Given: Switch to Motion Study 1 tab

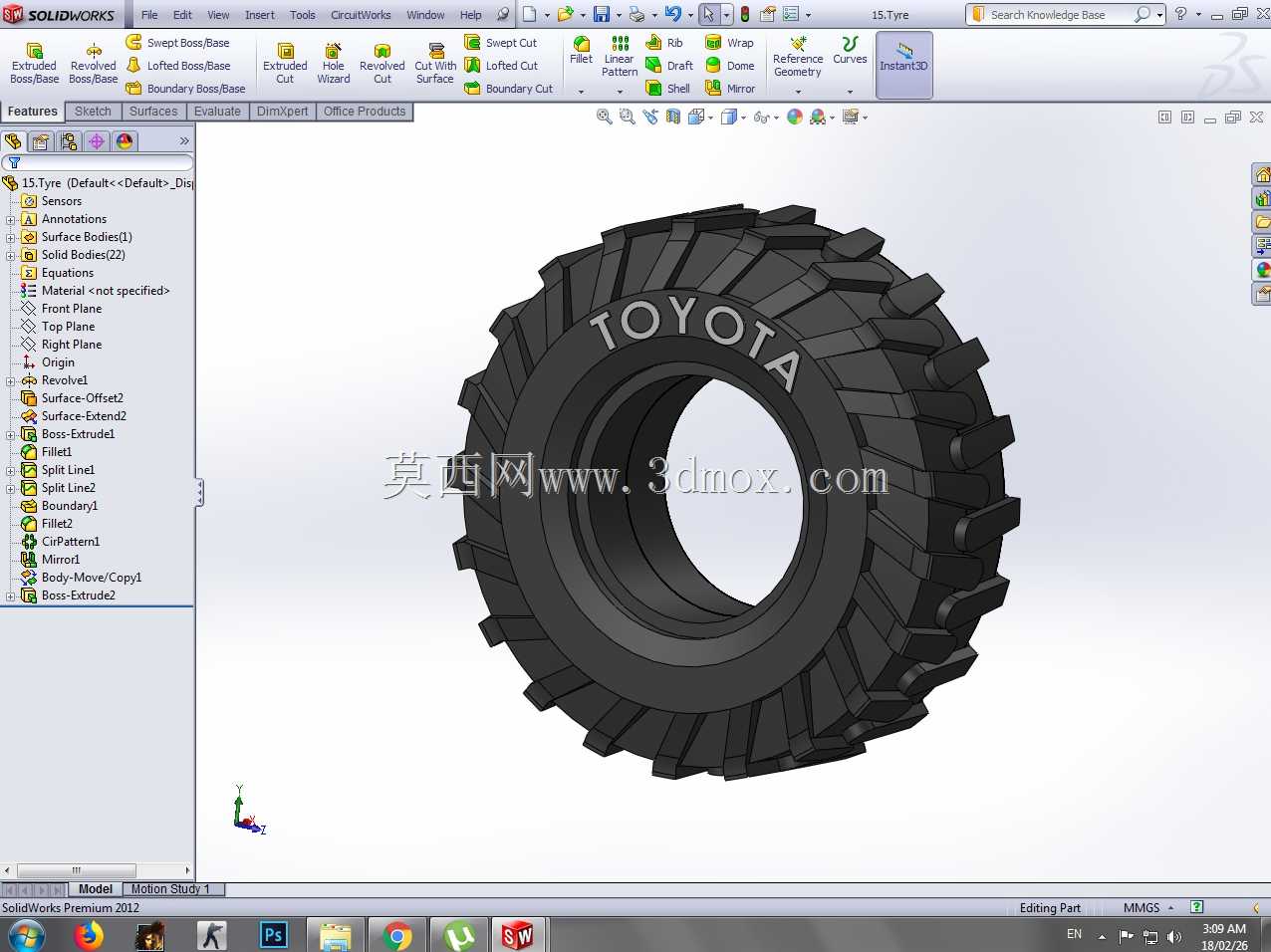Looking at the screenshot, I should pos(173,889).
